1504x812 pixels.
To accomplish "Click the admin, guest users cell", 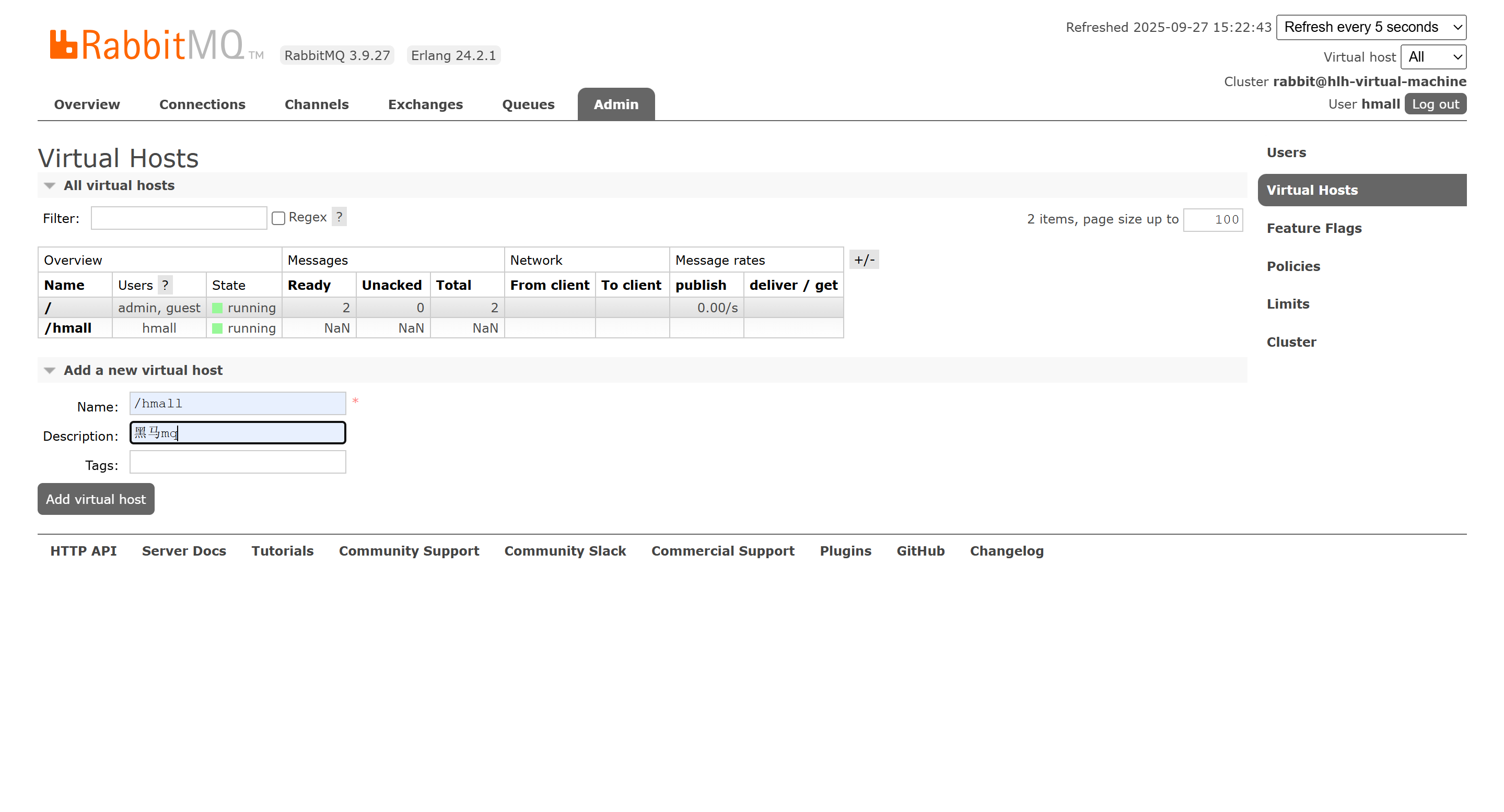I will (159, 307).
